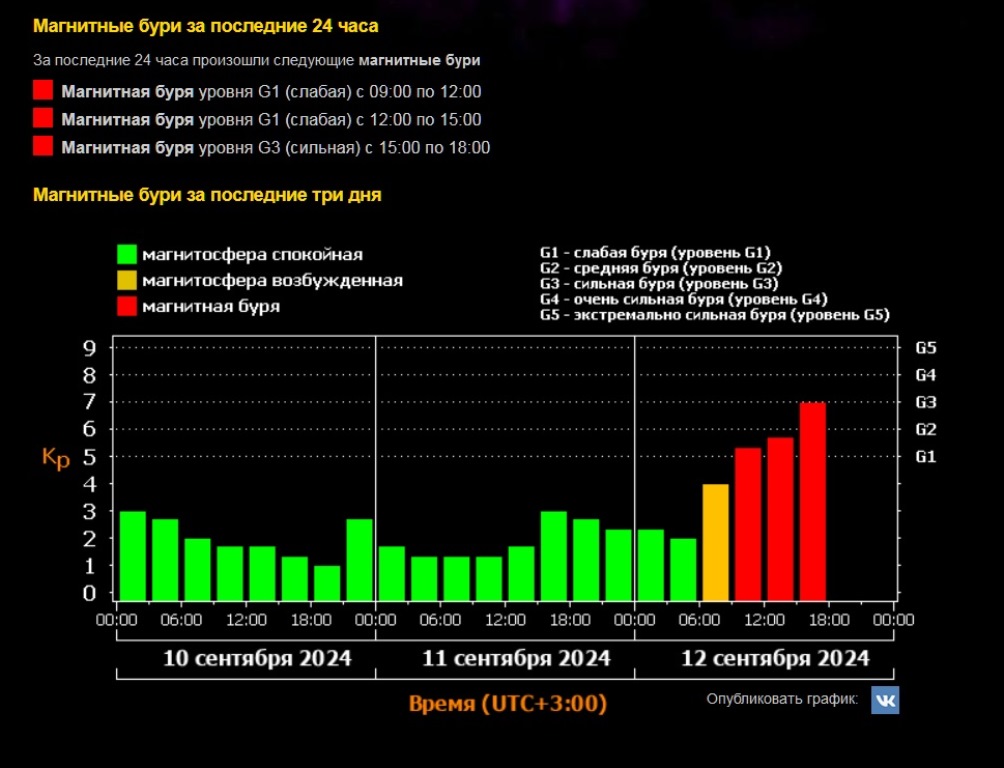Click heading 'Магнитные бури за последние три дня'

pyautogui.click(x=207, y=195)
